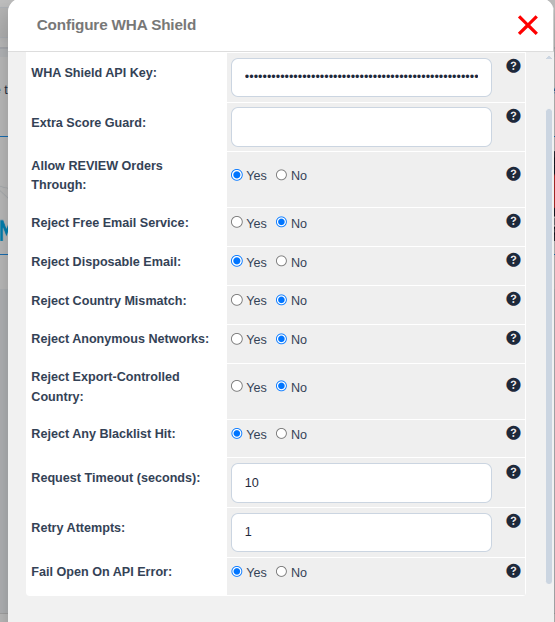555x622 pixels.
Task: View help for Reject Disposable Email
Action: 513,260
